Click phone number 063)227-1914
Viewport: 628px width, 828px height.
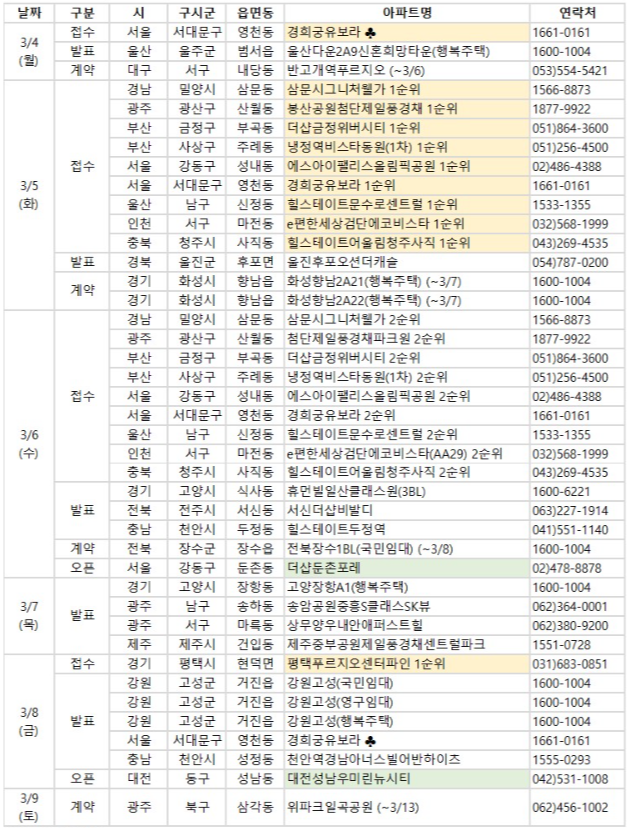pyautogui.click(x=570, y=511)
